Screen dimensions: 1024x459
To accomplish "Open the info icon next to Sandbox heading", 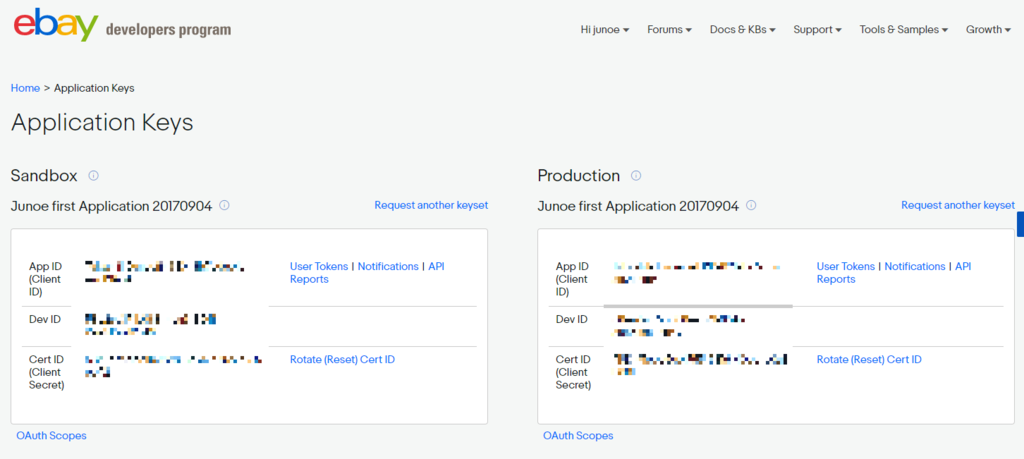I will click(x=93, y=176).
